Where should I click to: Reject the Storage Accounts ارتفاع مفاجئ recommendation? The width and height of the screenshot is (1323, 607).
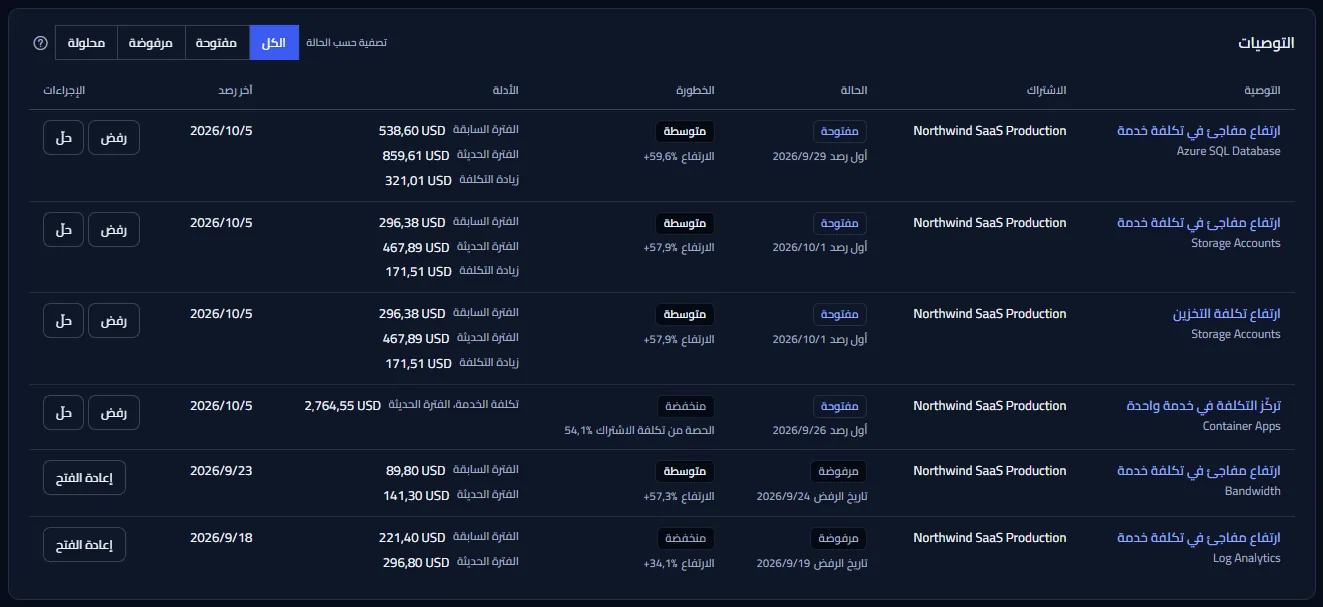114,229
